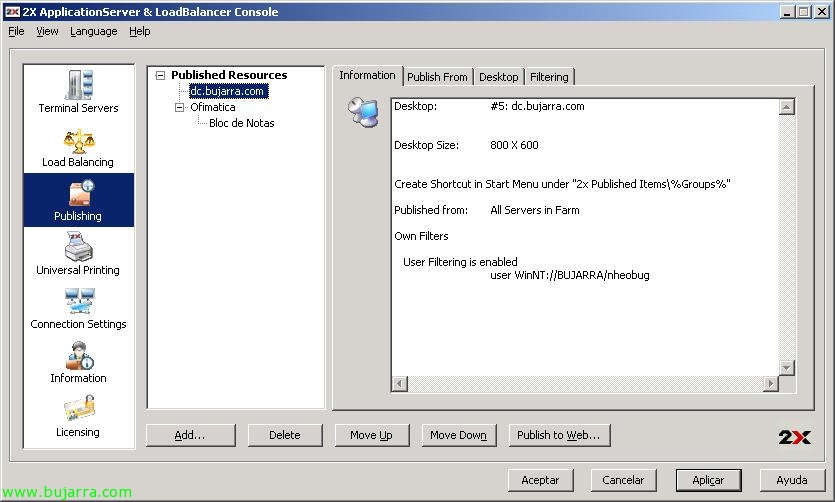Screen dimensions: 835x502
Task: Click the 'Create Shortcut in Start Menu' line
Action: 562,184
